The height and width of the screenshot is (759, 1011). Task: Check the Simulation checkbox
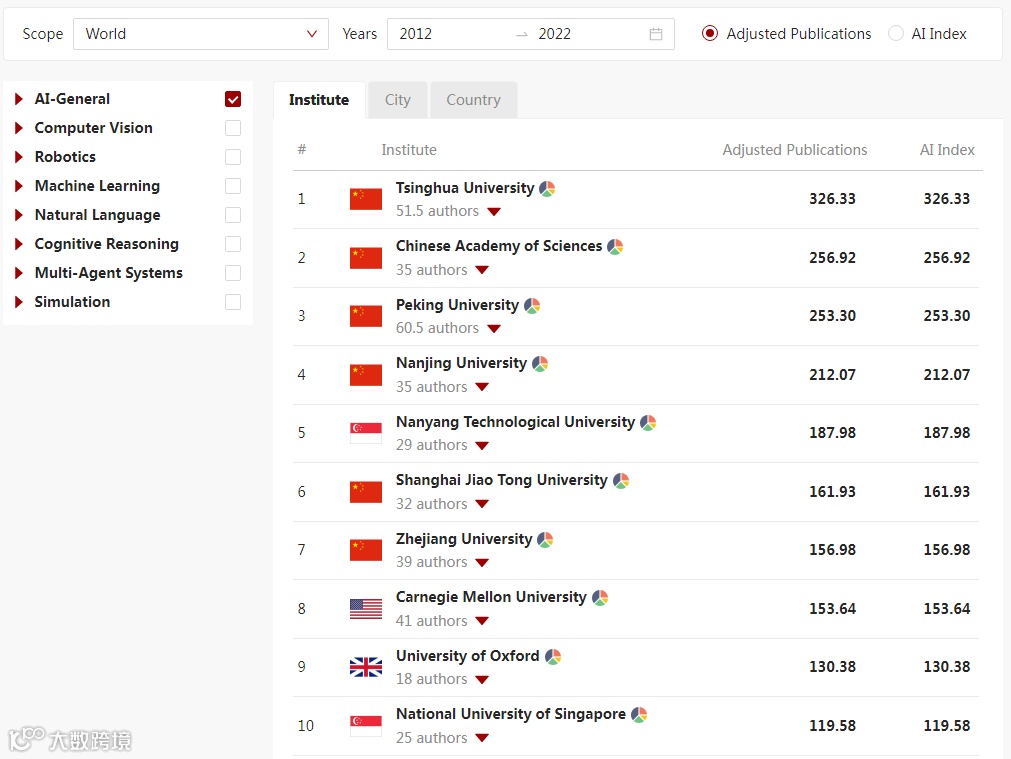(x=233, y=302)
